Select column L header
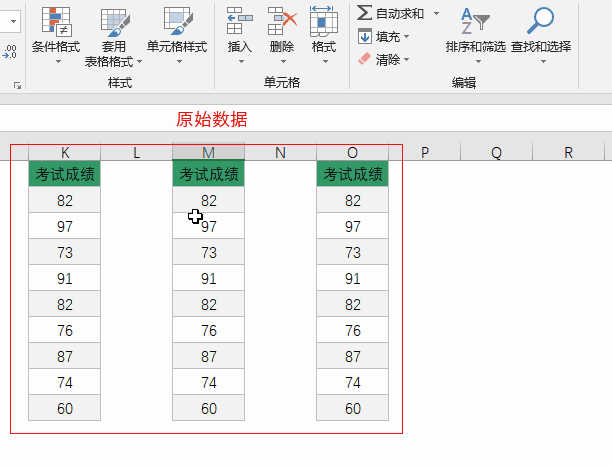The width and height of the screenshot is (612, 466). click(x=137, y=153)
